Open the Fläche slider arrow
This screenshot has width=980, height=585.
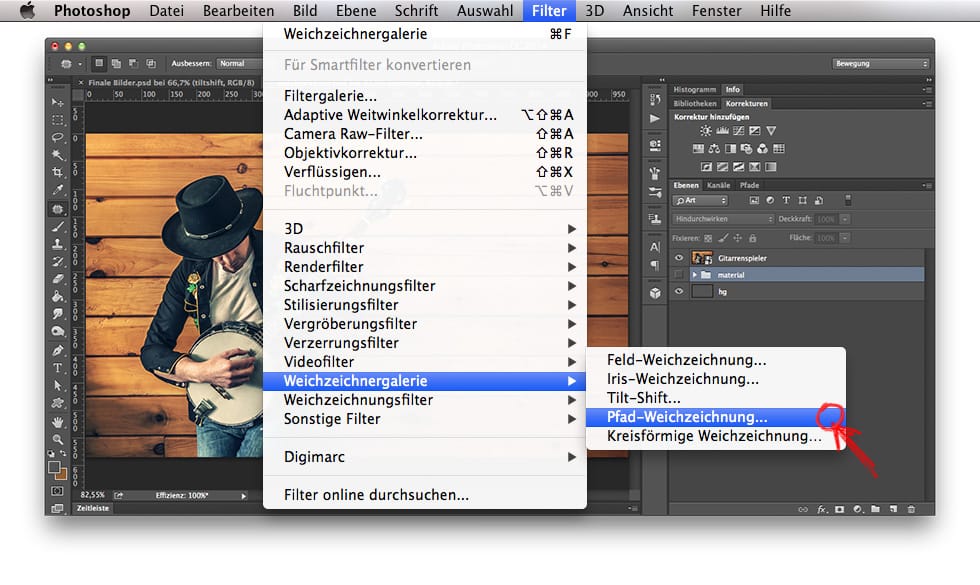845,238
